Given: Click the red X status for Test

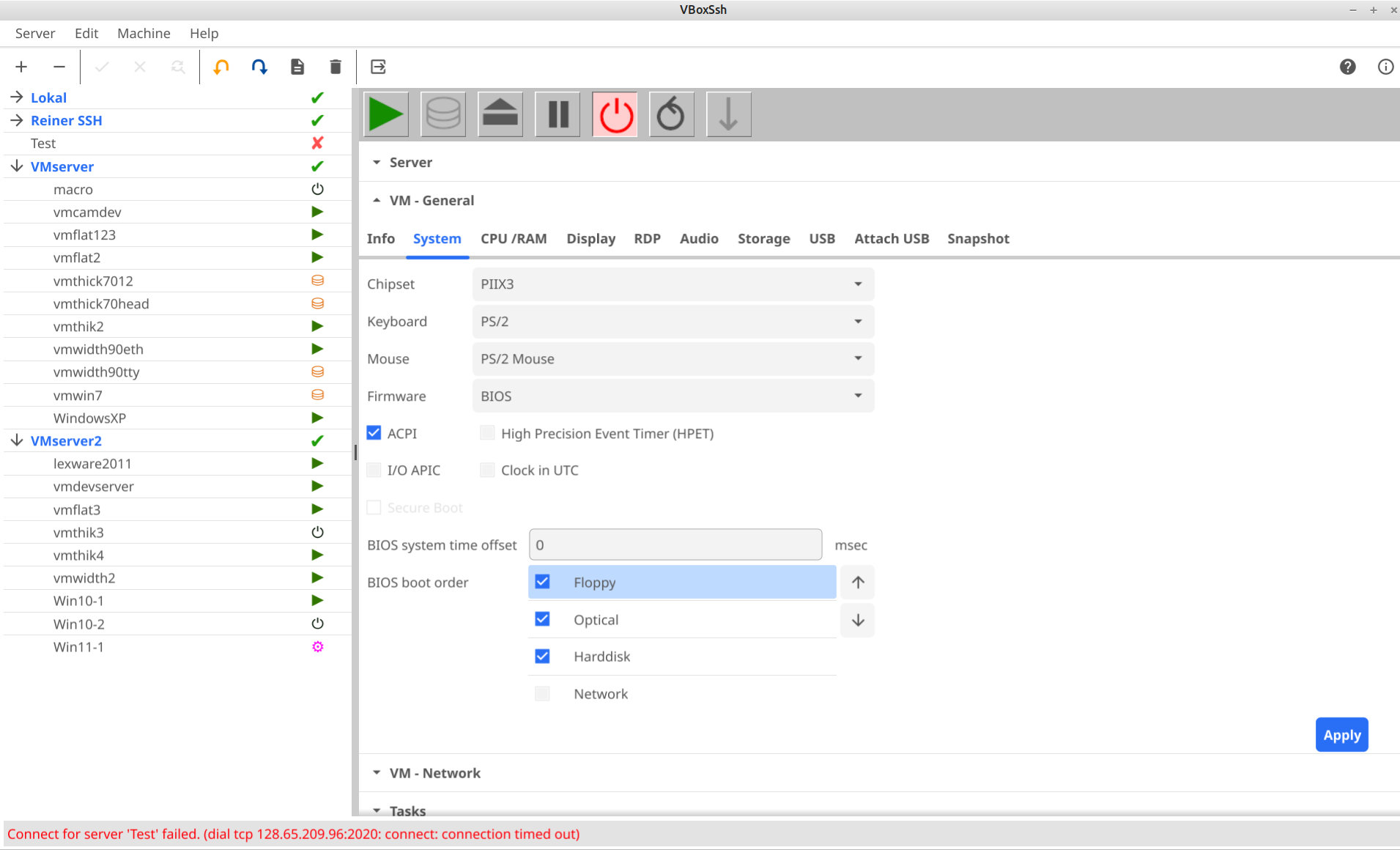Looking at the screenshot, I should (x=317, y=143).
